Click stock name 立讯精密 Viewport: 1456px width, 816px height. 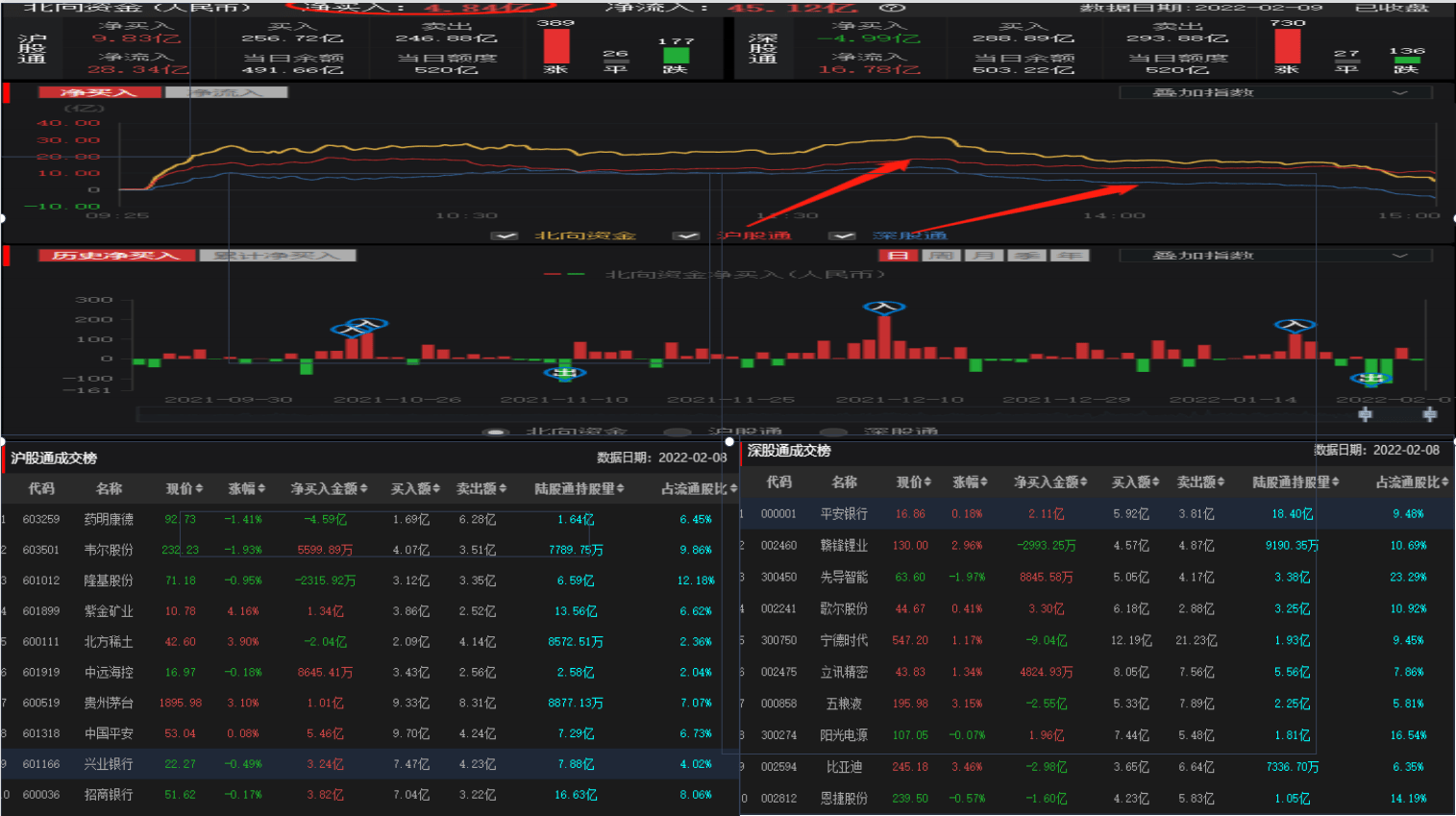pyautogui.click(x=844, y=672)
